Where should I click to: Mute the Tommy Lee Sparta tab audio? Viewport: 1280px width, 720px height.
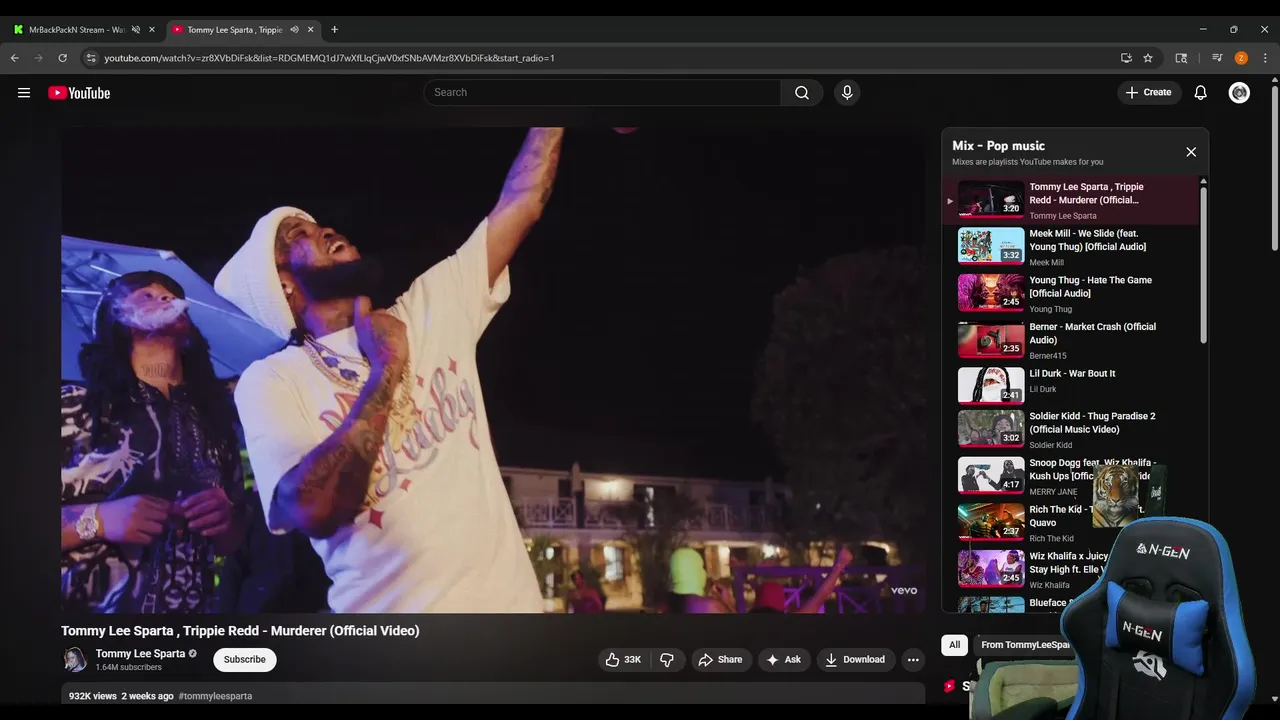click(x=294, y=30)
